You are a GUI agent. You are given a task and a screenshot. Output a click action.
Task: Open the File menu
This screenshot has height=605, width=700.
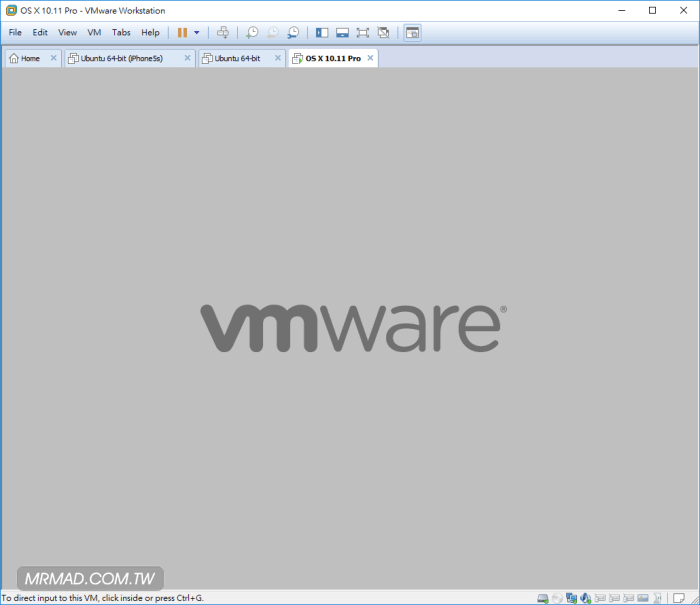pos(15,32)
